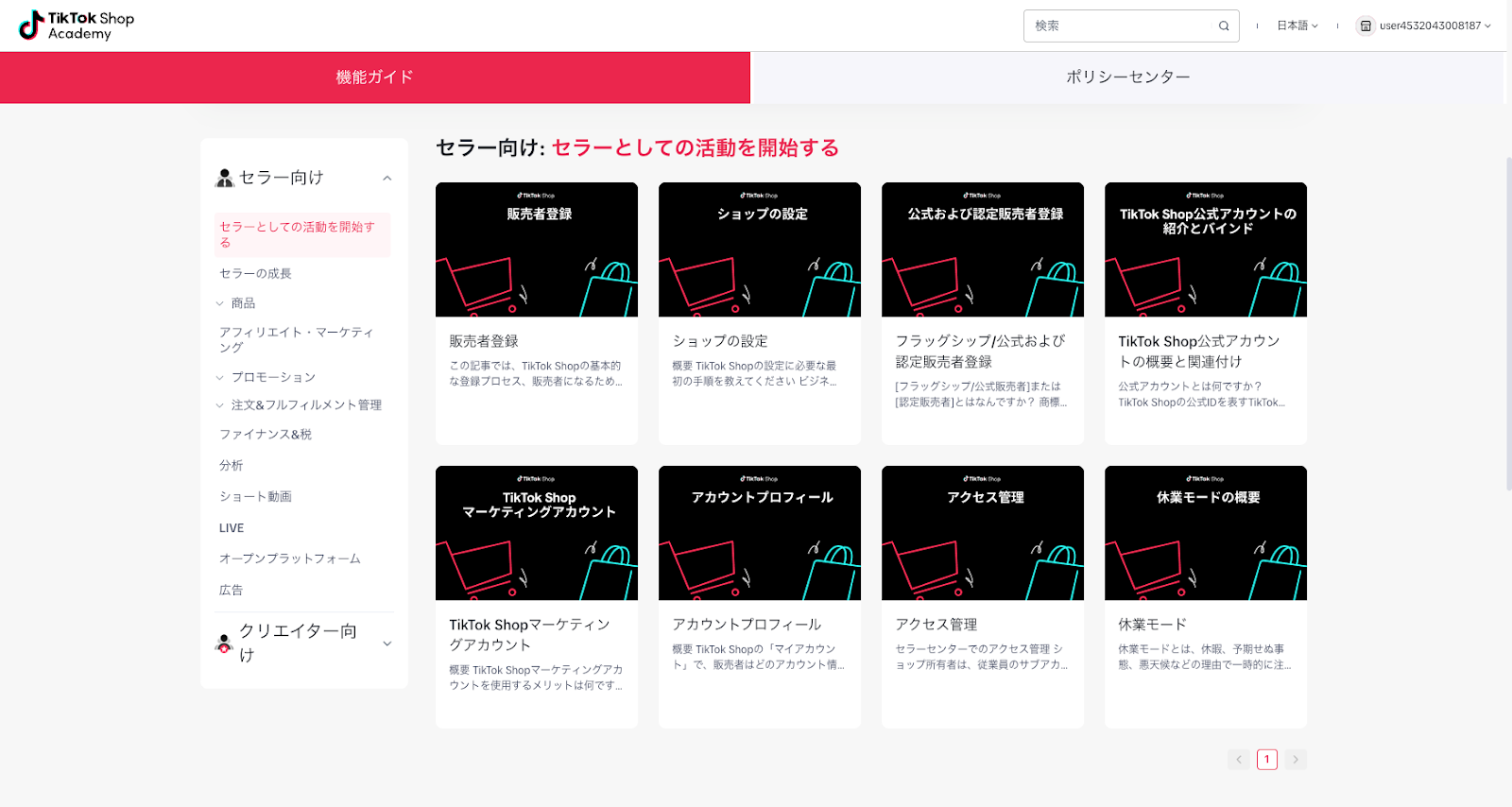
Task: Click the アクセス管理 article title
Action: click(936, 625)
